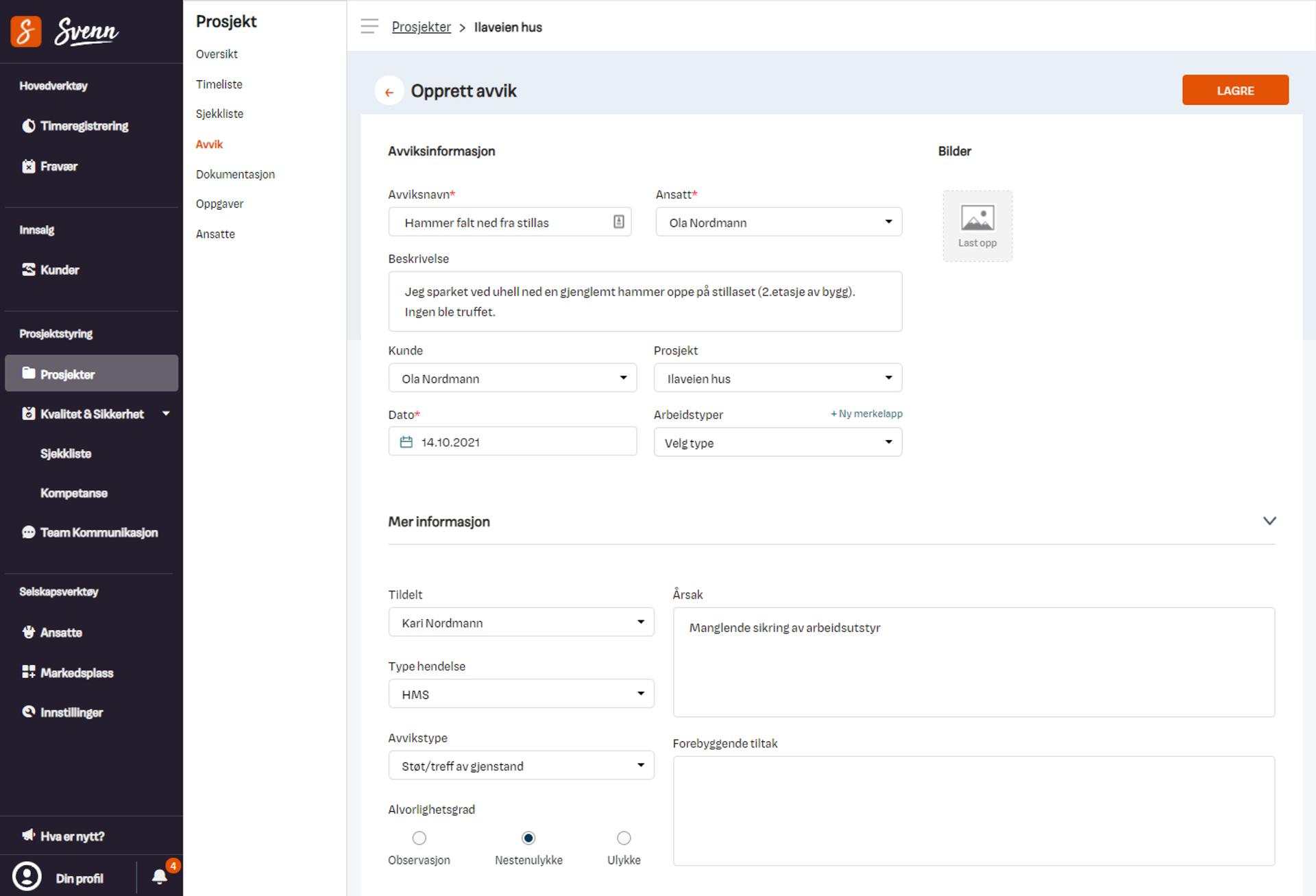Collapse the Mer informasjon section chevron
This screenshot has height=896, width=1316.
point(1269,521)
